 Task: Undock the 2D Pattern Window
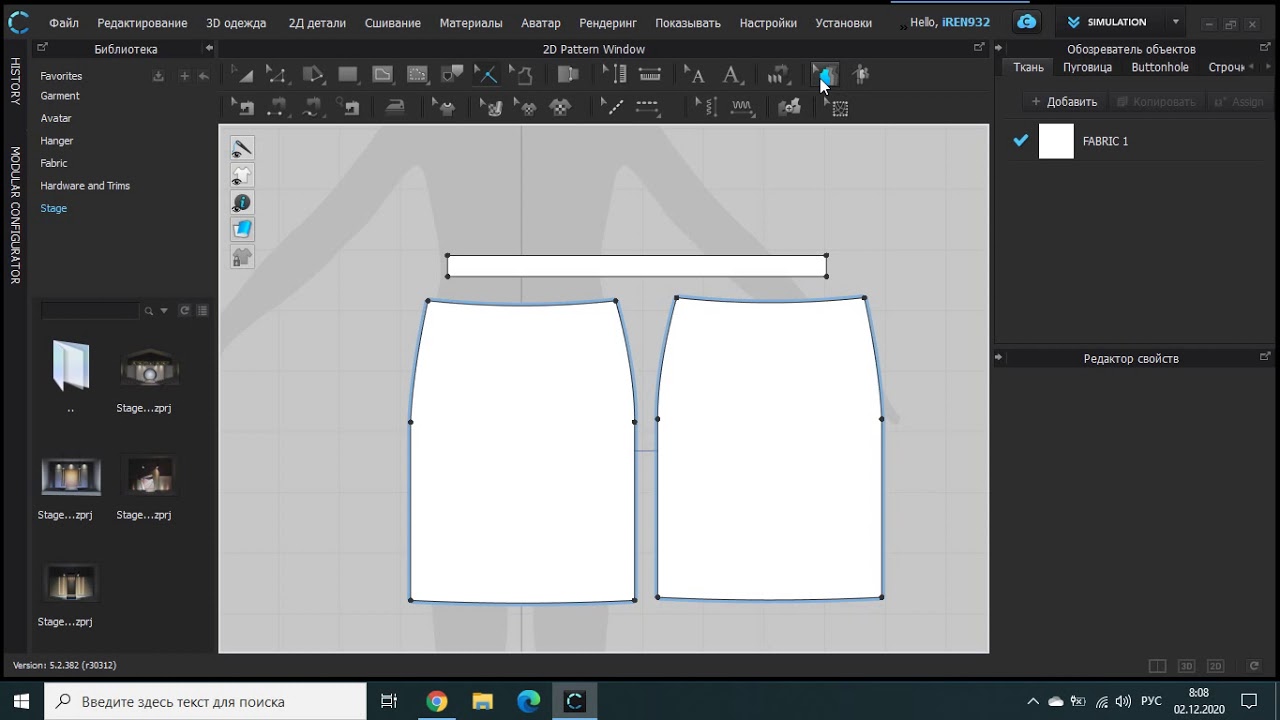(x=979, y=47)
